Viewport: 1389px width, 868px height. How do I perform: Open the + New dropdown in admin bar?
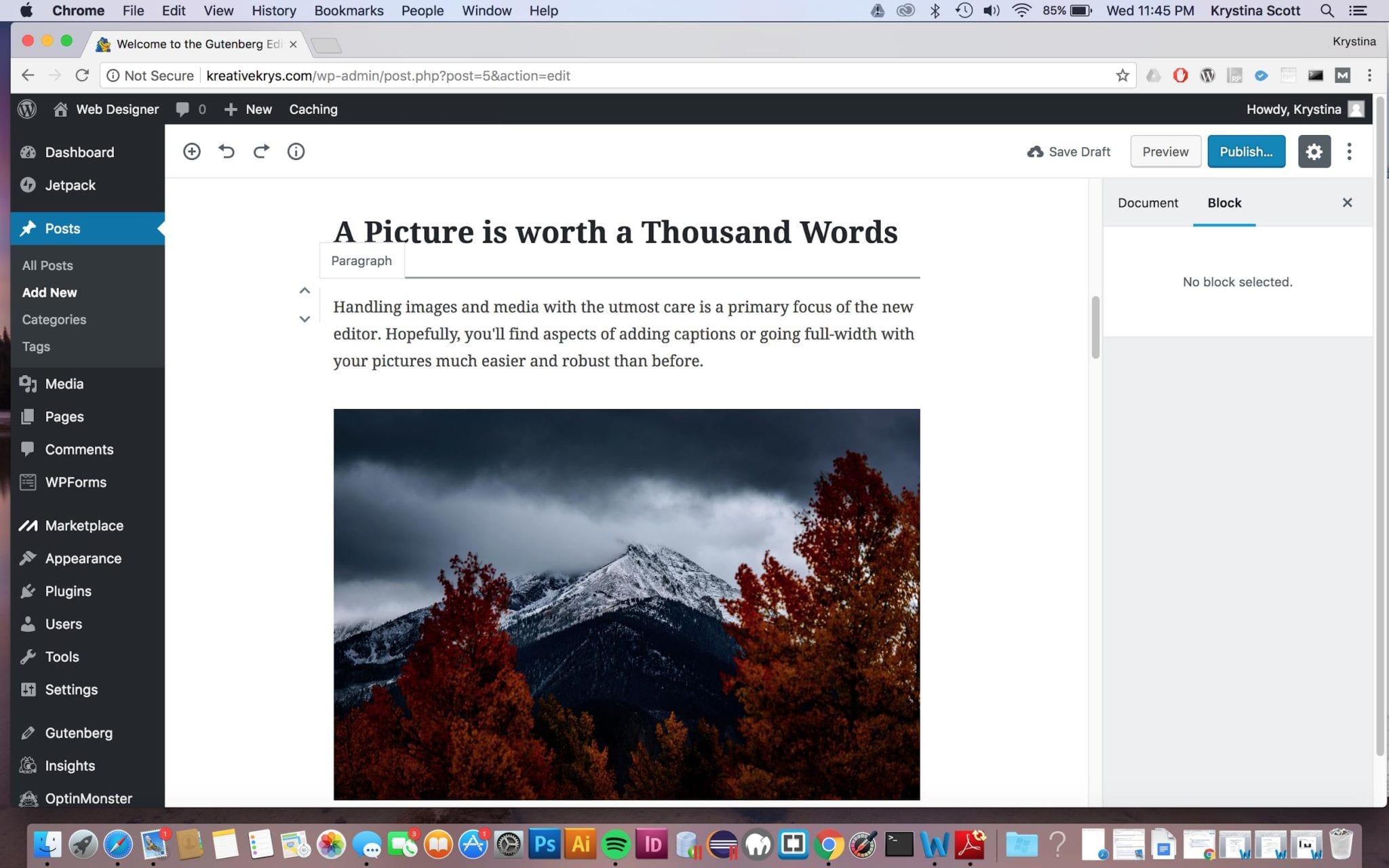(x=248, y=108)
